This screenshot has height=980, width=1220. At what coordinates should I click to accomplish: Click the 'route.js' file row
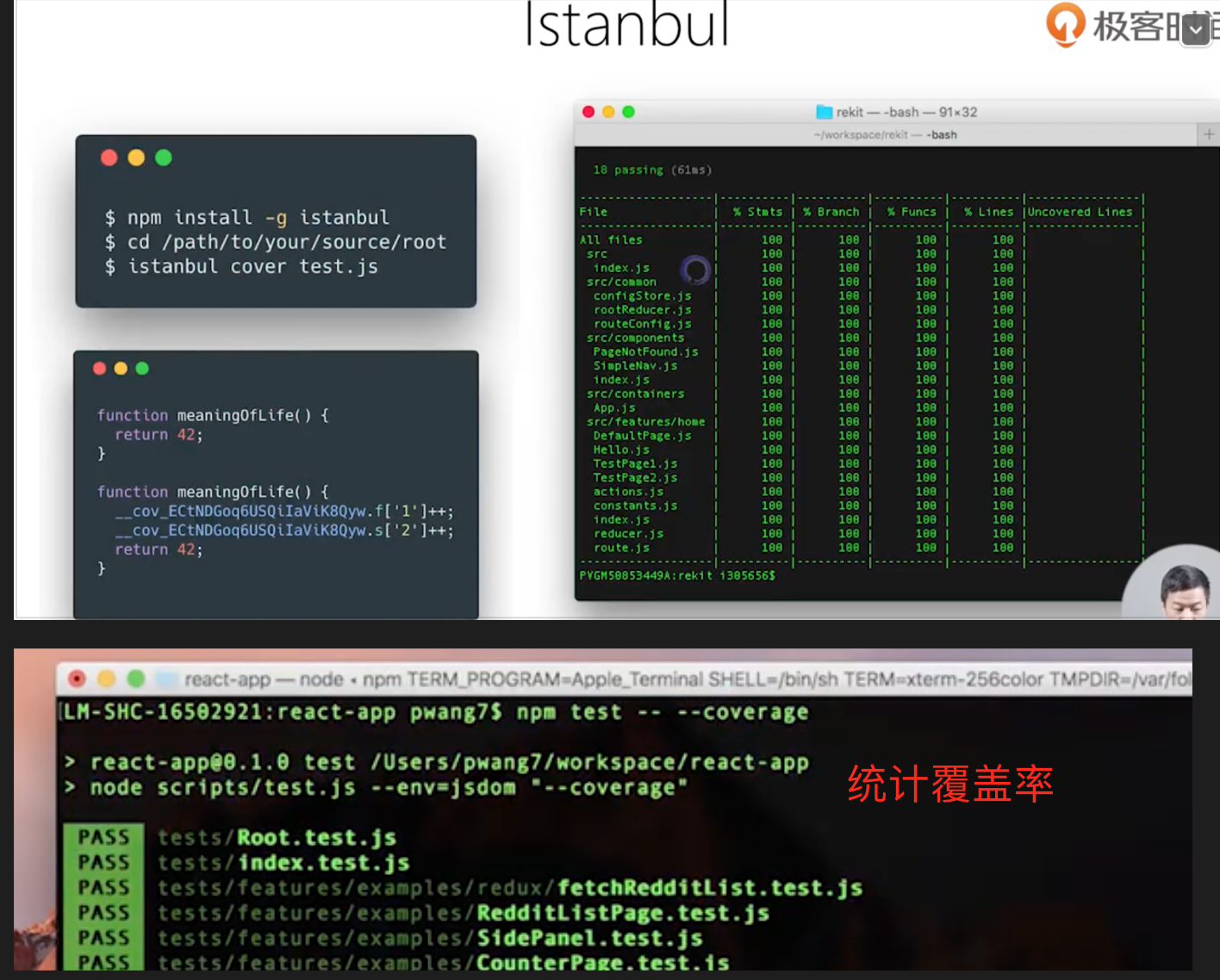tap(622, 548)
